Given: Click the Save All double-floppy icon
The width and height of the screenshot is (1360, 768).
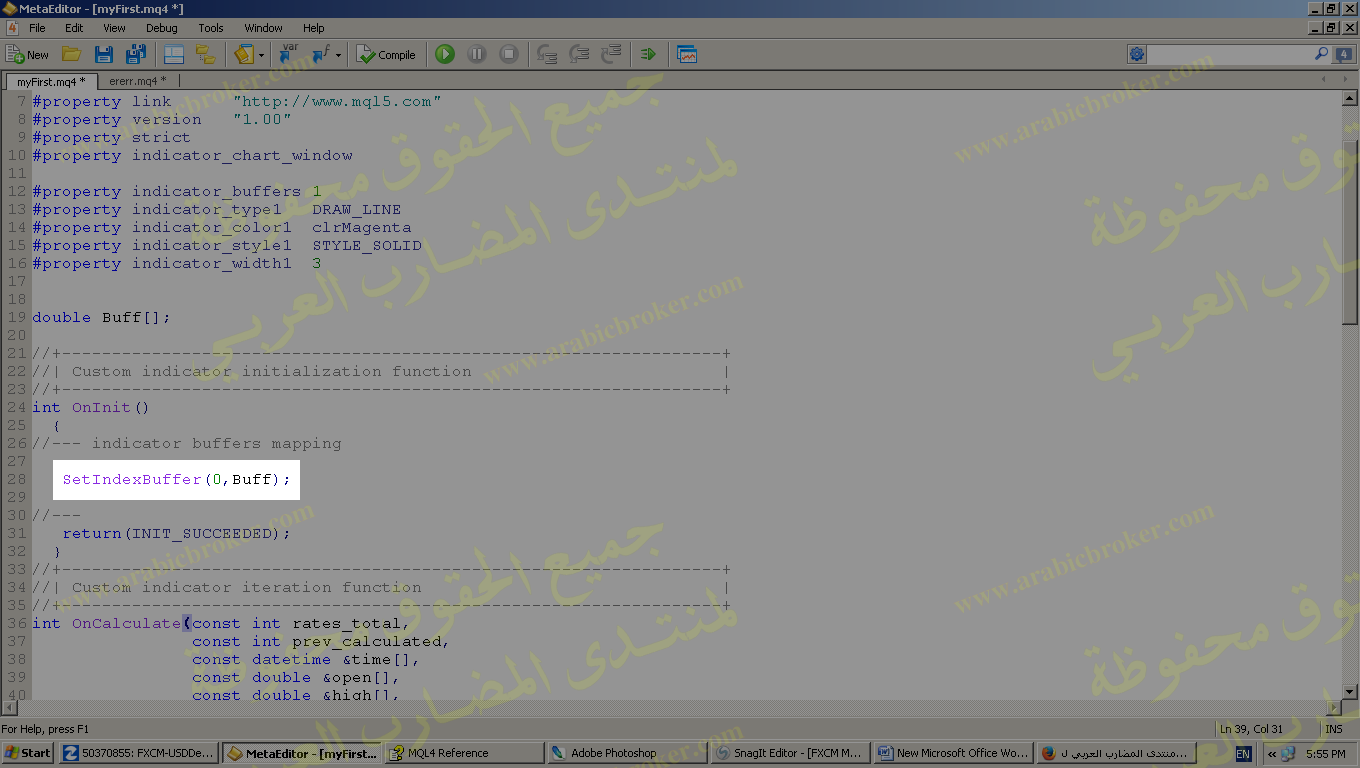Looking at the screenshot, I should pos(135,54).
